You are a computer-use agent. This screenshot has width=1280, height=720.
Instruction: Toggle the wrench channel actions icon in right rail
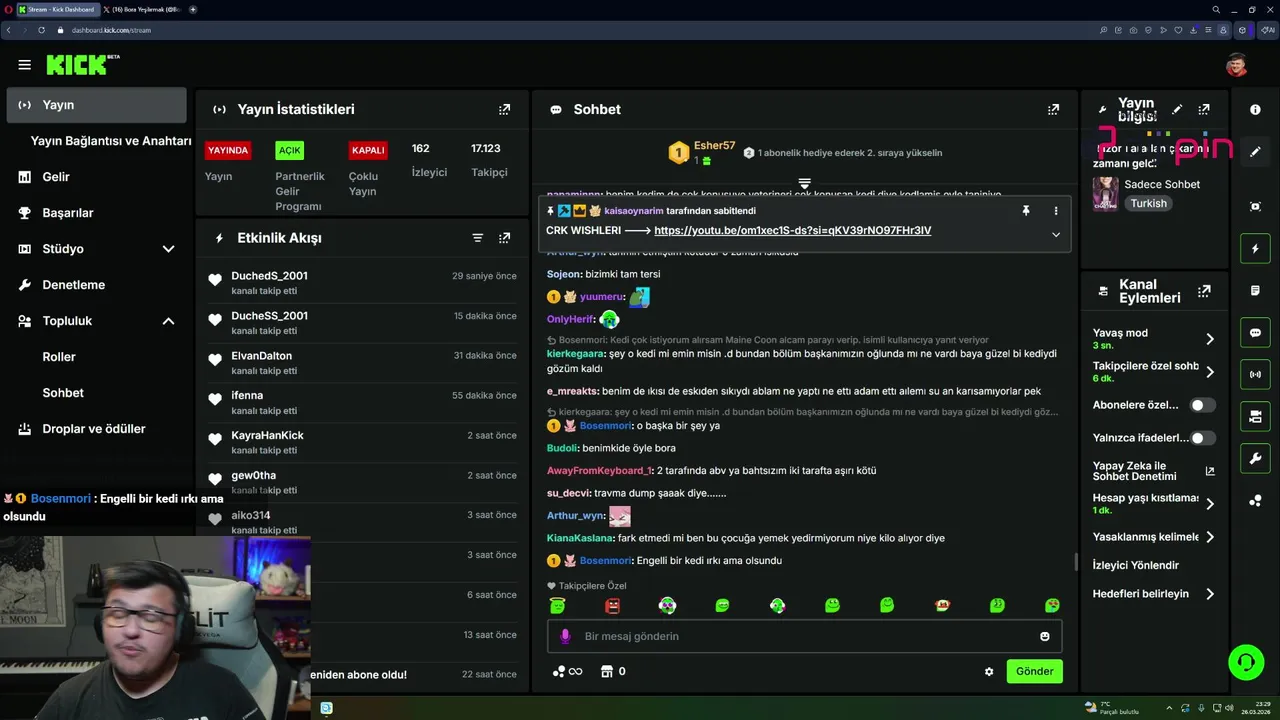[x=1255, y=459]
